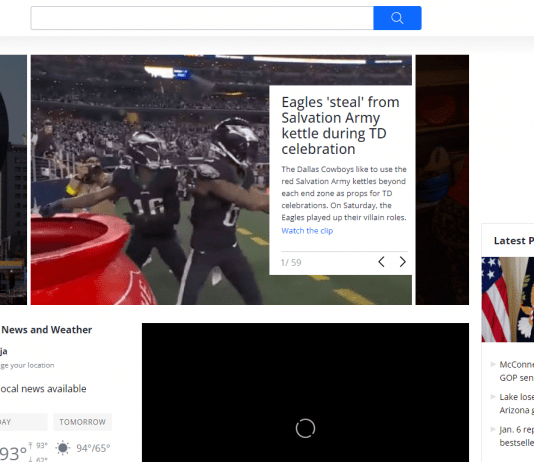Click the Eagles touchdown celebration photo

tap(150, 179)
